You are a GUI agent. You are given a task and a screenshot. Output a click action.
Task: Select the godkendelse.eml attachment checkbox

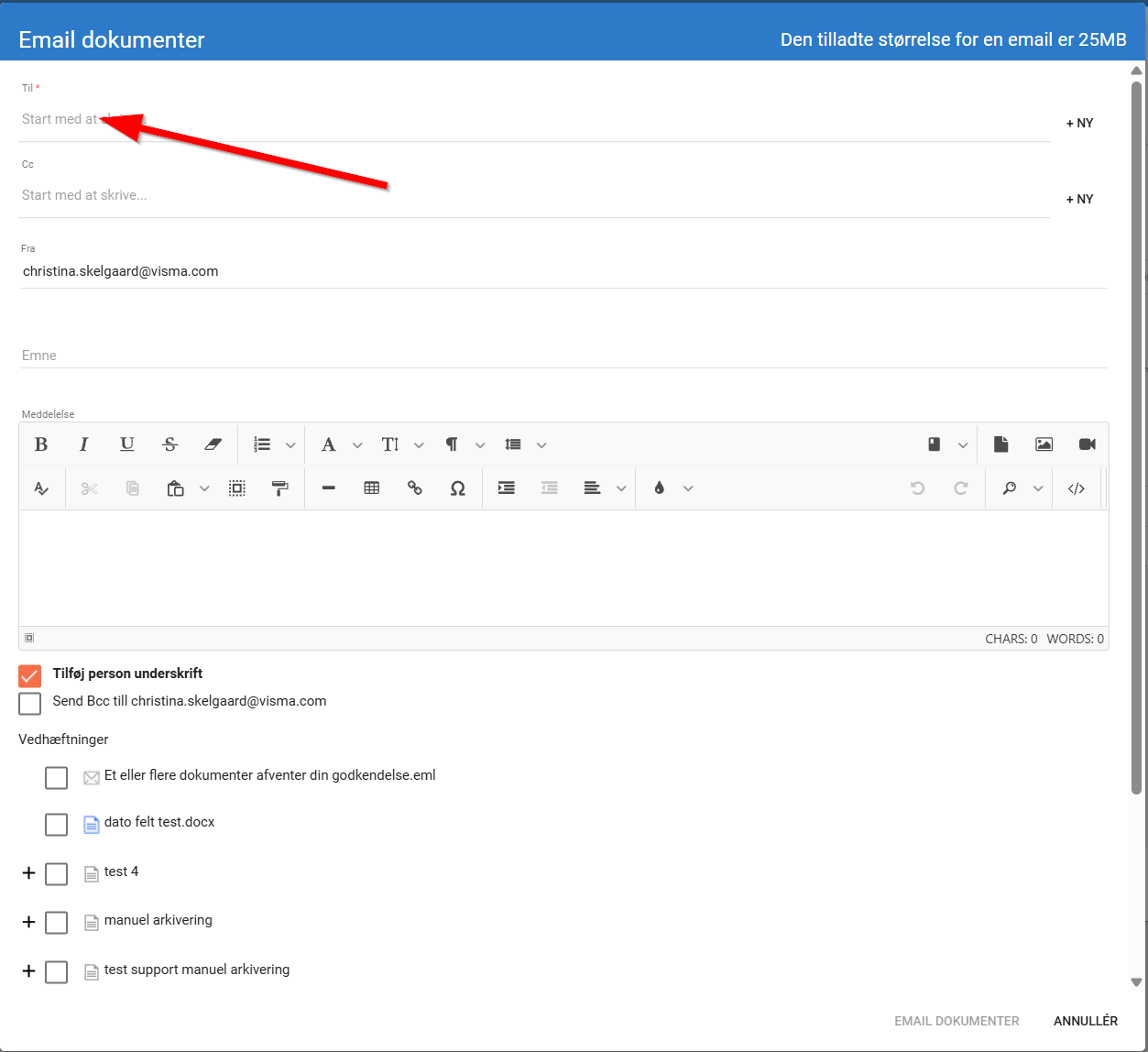(57, 777)
